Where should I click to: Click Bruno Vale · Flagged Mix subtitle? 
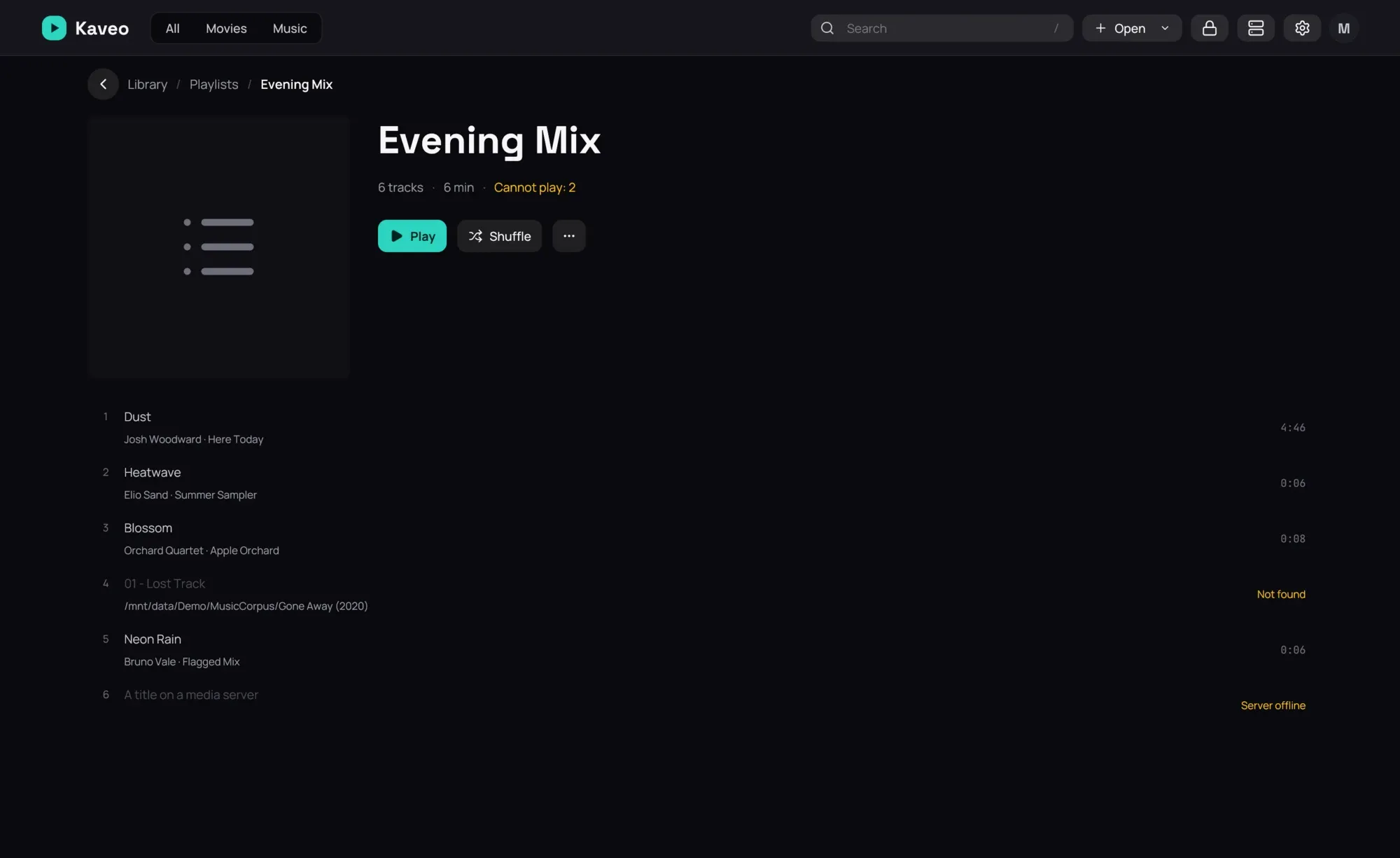click(182, 662)
